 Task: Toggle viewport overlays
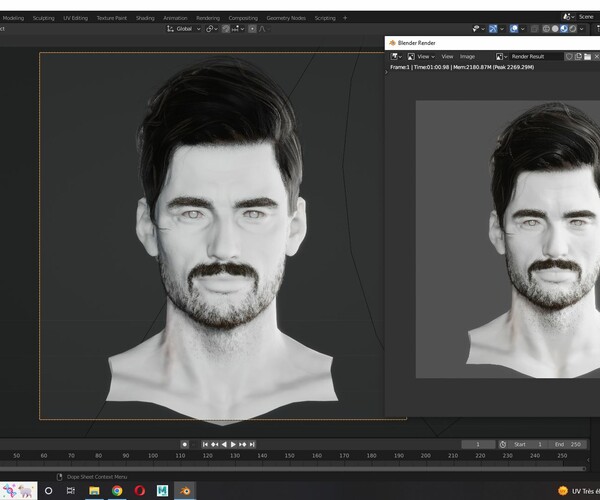click(514, 29)
